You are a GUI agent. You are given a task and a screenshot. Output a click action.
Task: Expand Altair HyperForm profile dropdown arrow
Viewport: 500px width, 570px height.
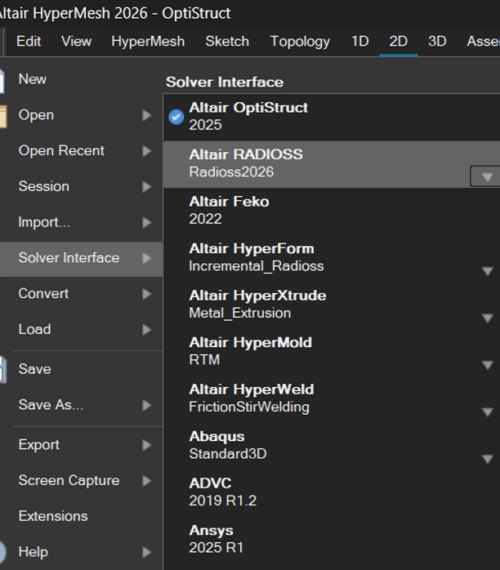click(487, 271)
